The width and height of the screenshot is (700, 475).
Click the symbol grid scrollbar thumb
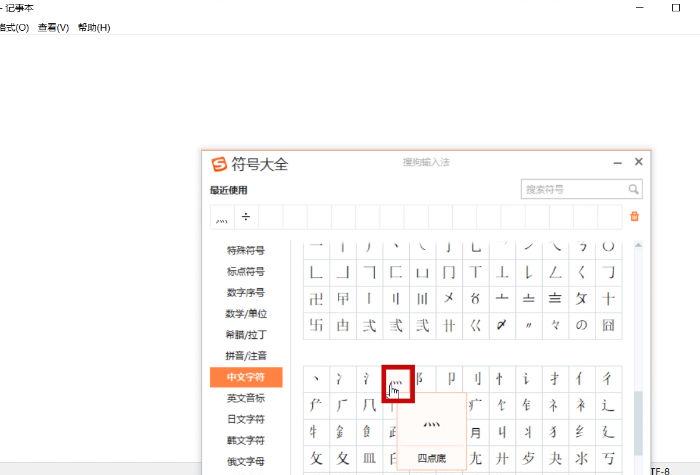point(638,423)
